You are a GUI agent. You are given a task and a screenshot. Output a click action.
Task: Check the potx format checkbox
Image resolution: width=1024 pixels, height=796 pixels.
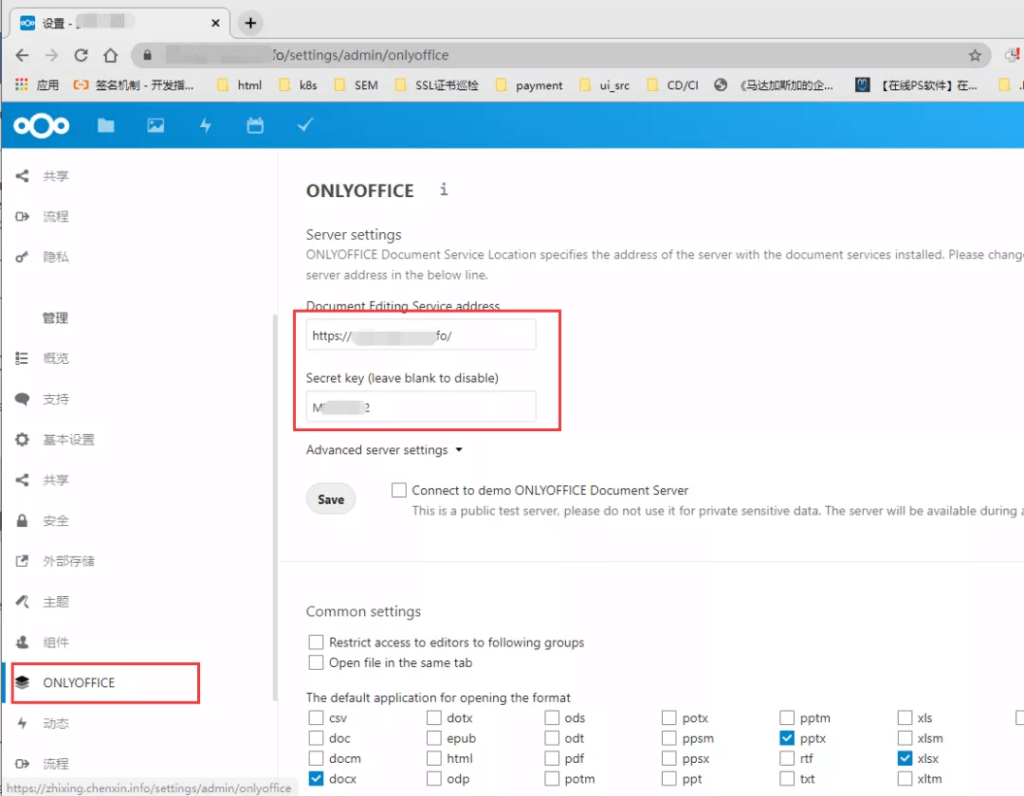[x=669, y=718]
